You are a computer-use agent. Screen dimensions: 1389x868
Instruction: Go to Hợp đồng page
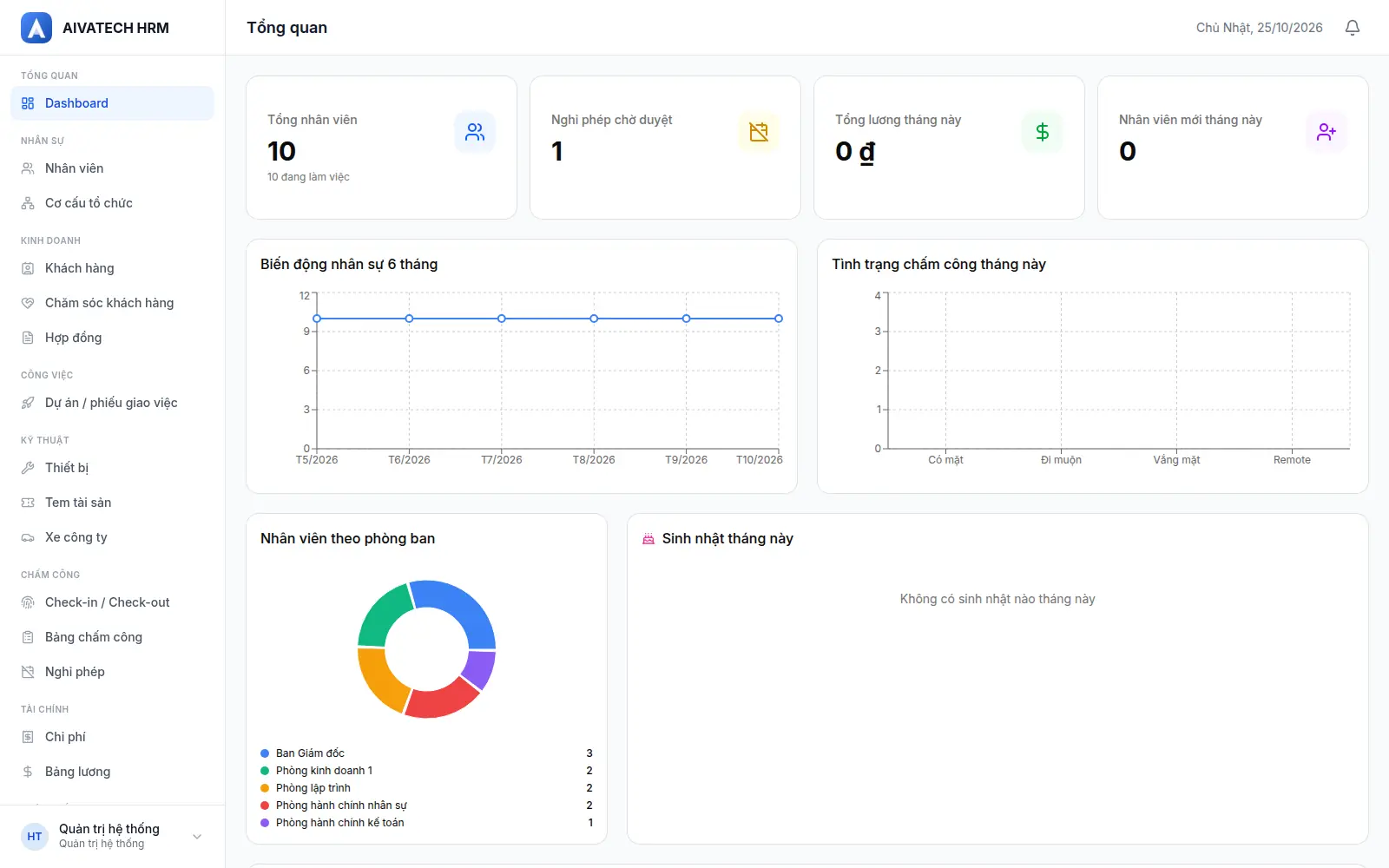(112, 338)
